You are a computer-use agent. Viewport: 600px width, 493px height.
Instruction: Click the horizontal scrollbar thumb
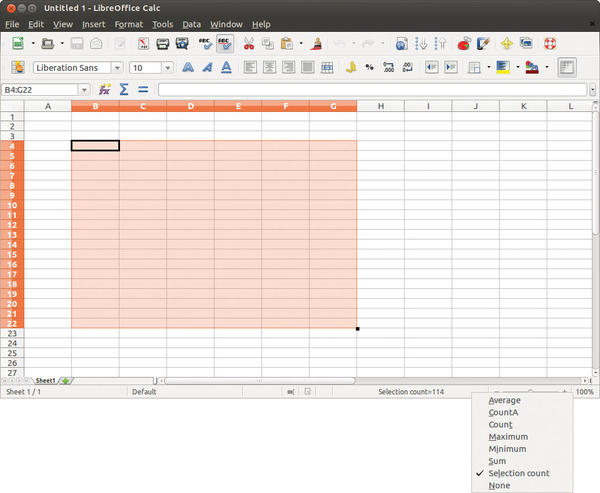[x=259, y=381]
